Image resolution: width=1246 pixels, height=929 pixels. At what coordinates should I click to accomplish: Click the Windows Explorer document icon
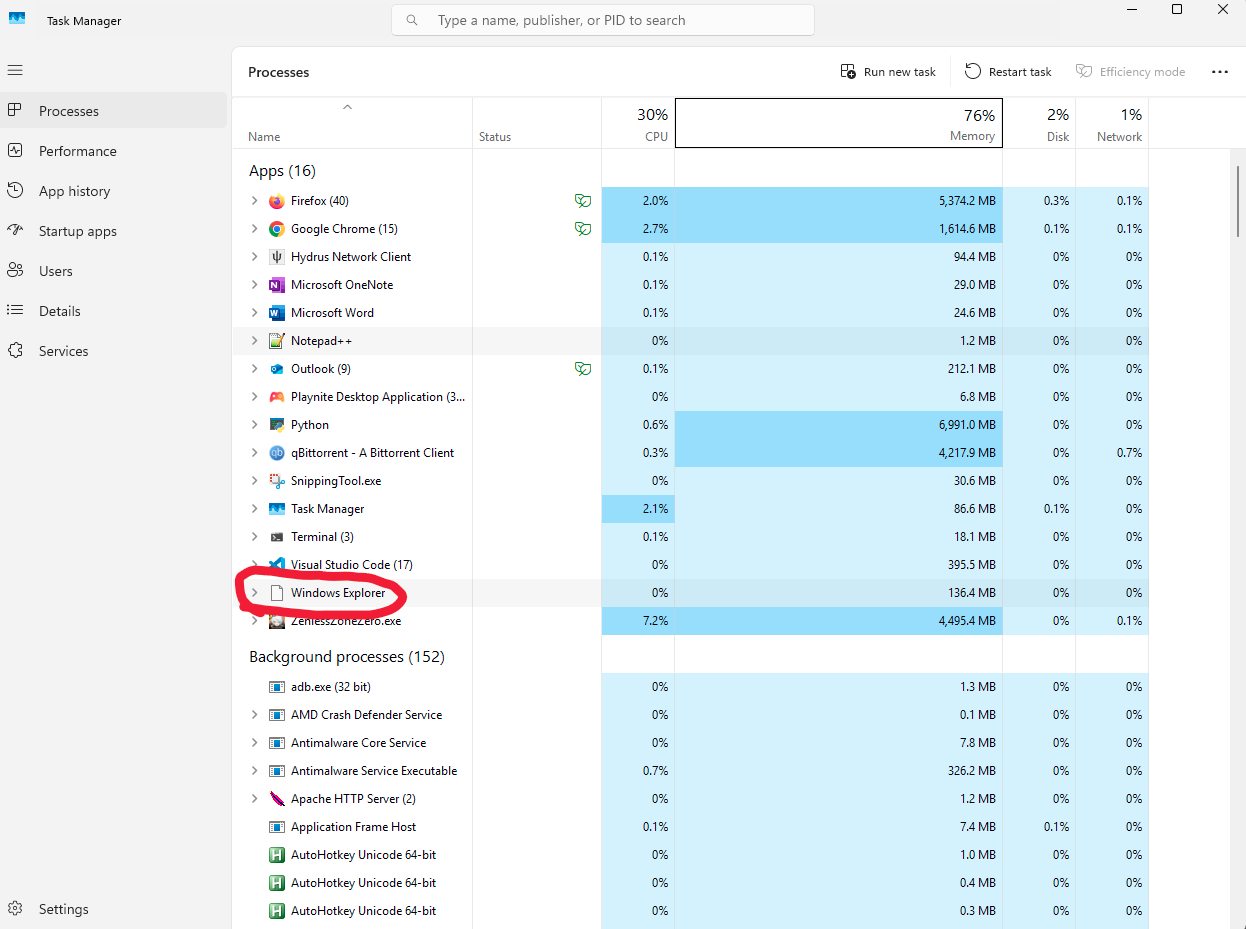[x=277, y=593]
